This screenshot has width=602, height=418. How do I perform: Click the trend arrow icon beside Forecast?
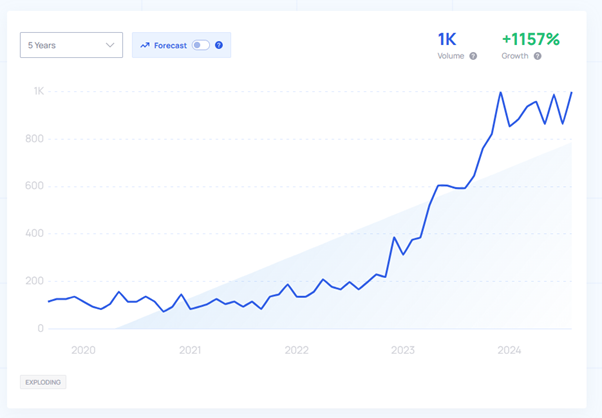145,45
